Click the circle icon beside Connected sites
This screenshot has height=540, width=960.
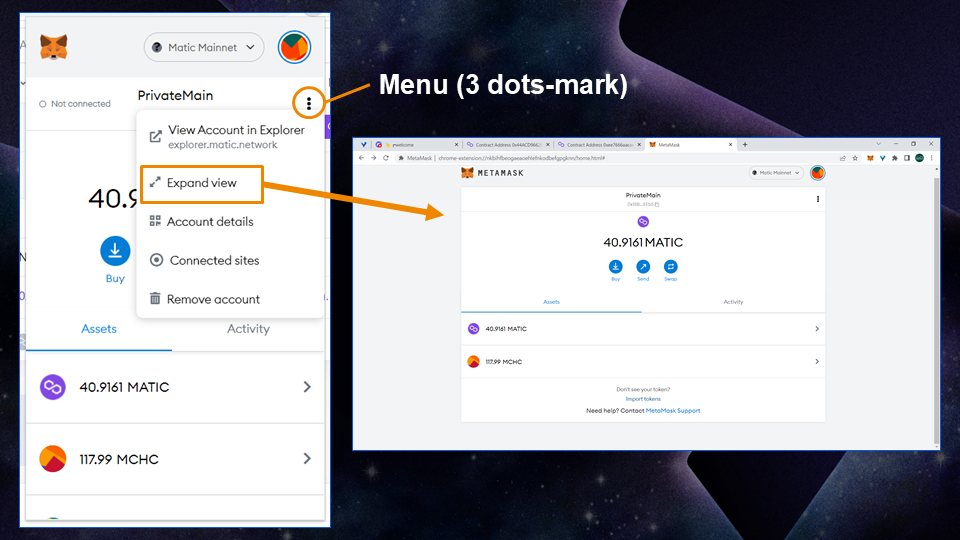coord(156,260)
